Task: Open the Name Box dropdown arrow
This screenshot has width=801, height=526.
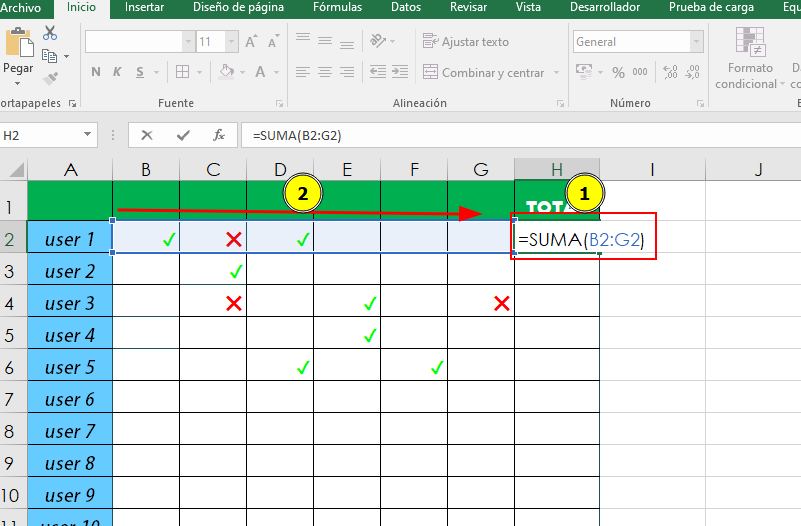Action: (89, 135)
